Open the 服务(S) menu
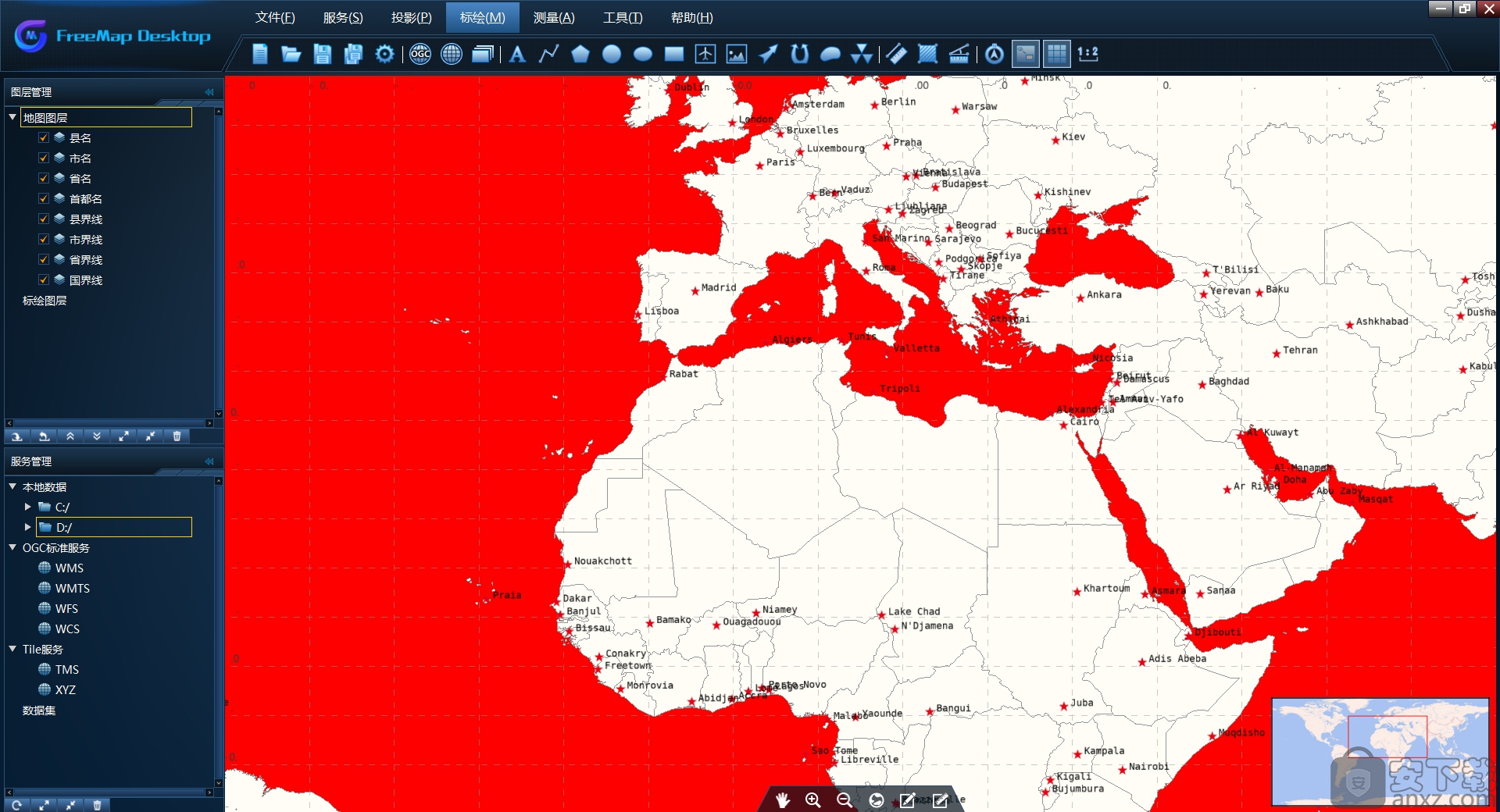The height and width of the screenshot is (812, 1500). 343,17
